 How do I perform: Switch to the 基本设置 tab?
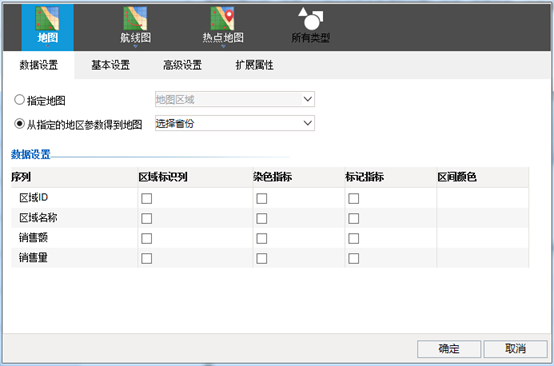(111, 65)
